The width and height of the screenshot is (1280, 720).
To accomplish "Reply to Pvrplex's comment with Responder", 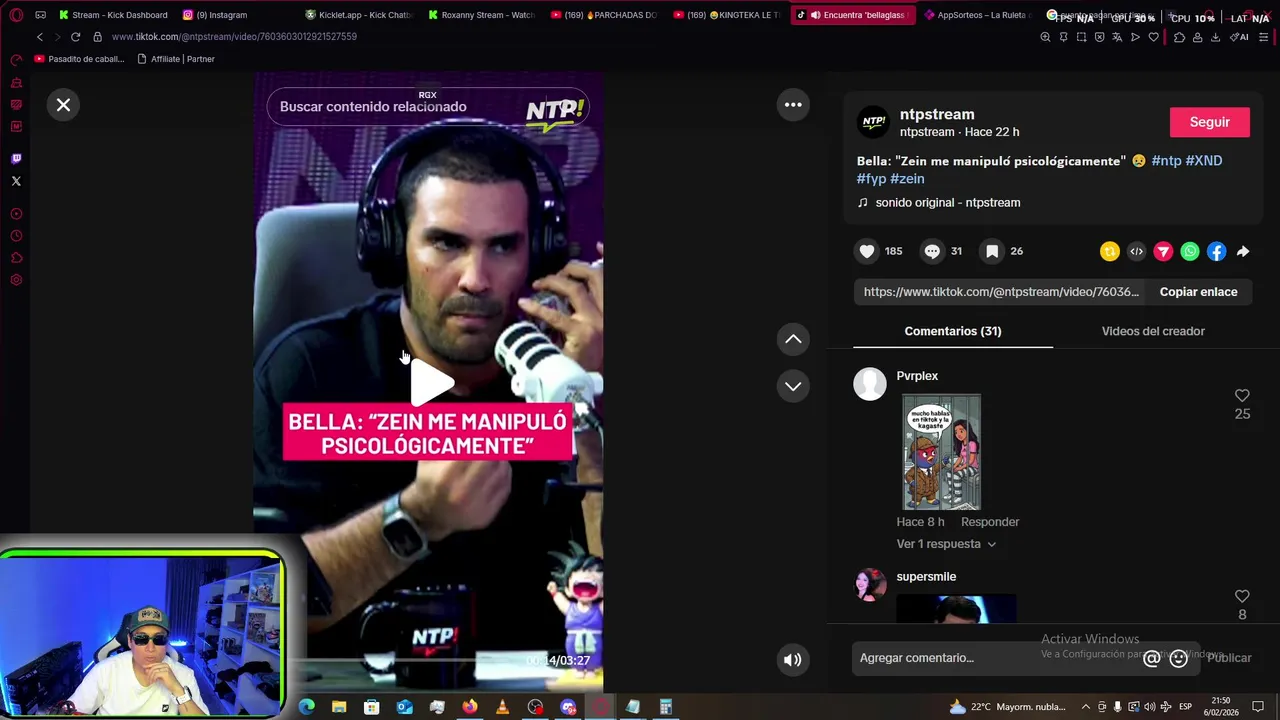I will [x=990, y=522].
